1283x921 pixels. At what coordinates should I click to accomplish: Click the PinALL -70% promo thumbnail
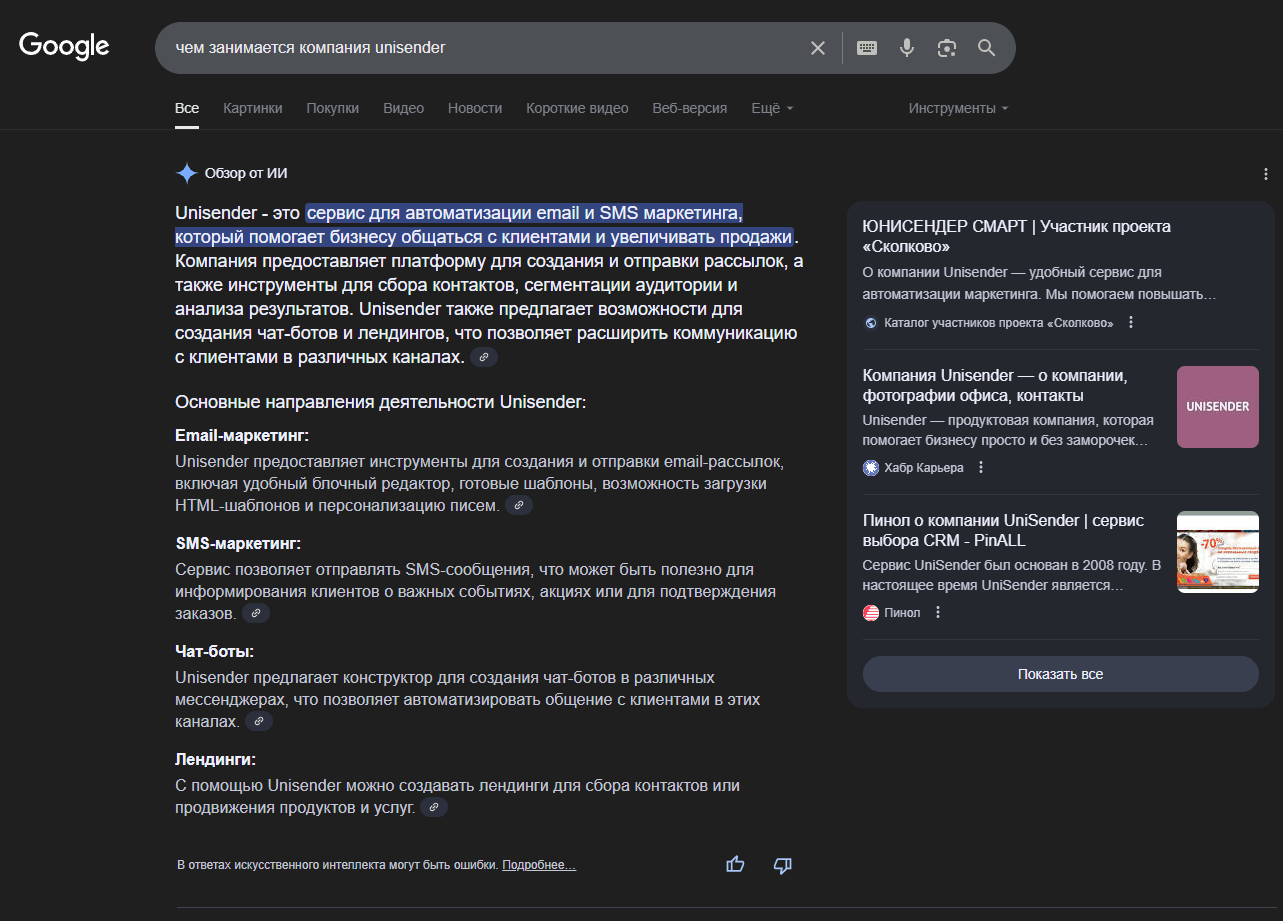1218,552
